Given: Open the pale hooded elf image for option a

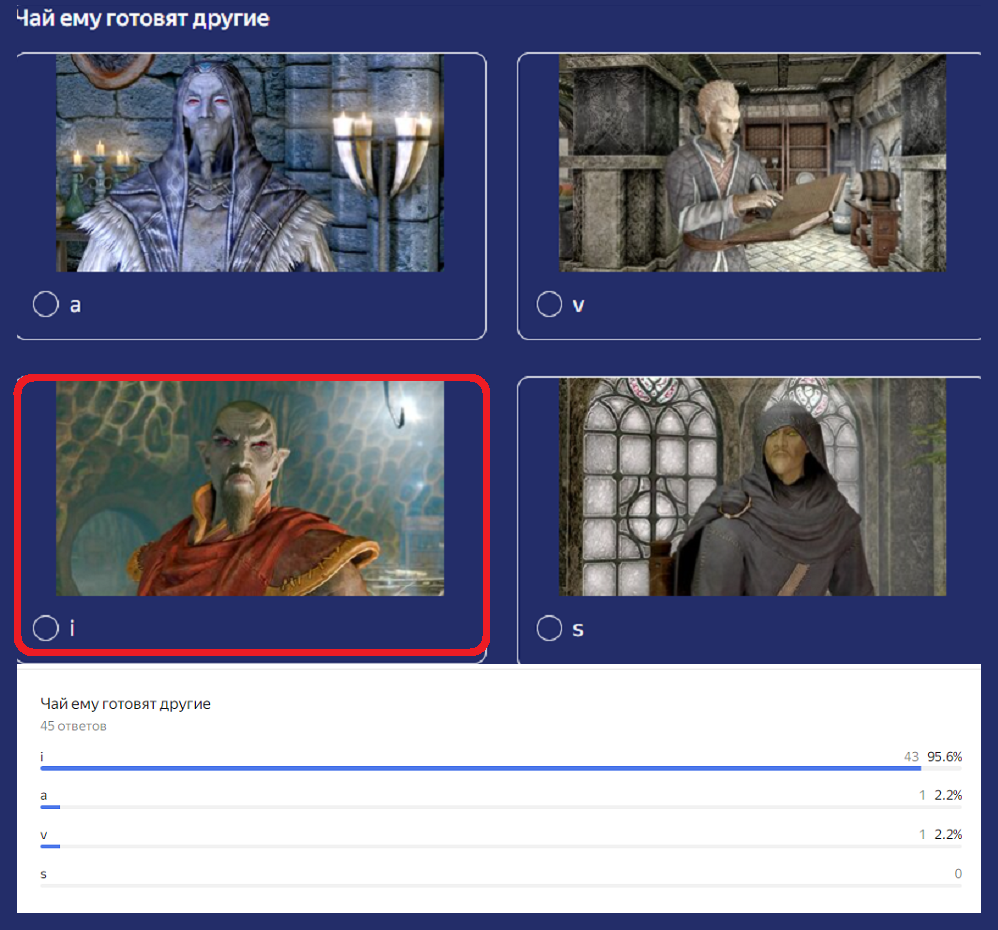Looking at the screenshot, I should click(250, 163).
